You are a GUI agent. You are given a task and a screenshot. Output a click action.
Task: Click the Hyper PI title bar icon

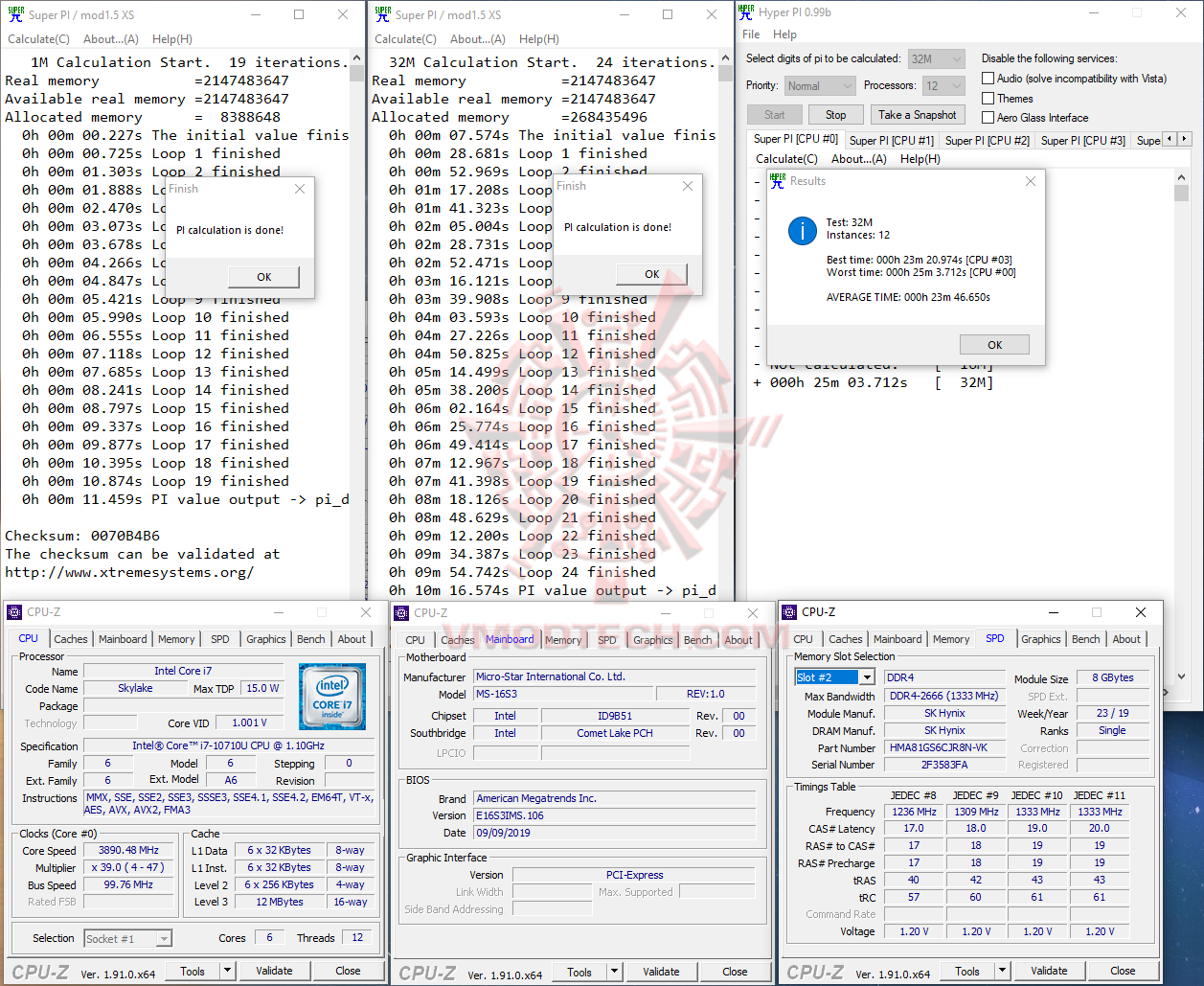[x=747, y=12]
